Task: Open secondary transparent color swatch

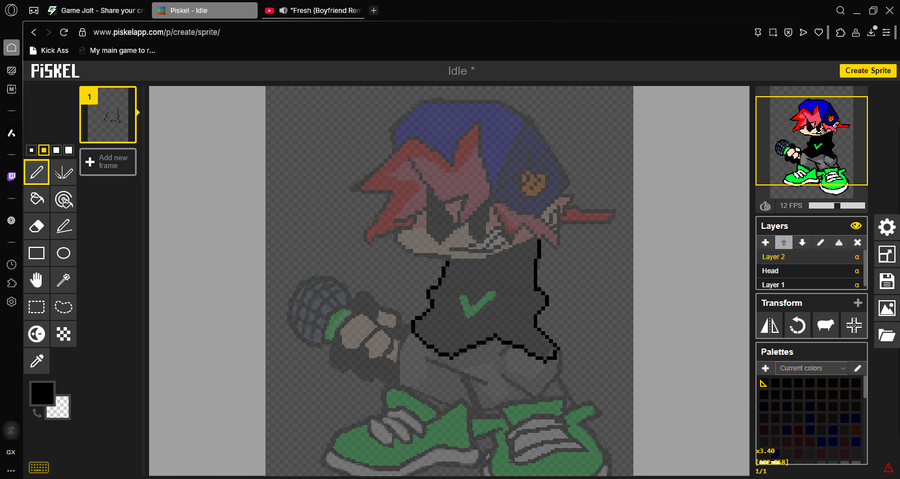Action: (59, 408)
